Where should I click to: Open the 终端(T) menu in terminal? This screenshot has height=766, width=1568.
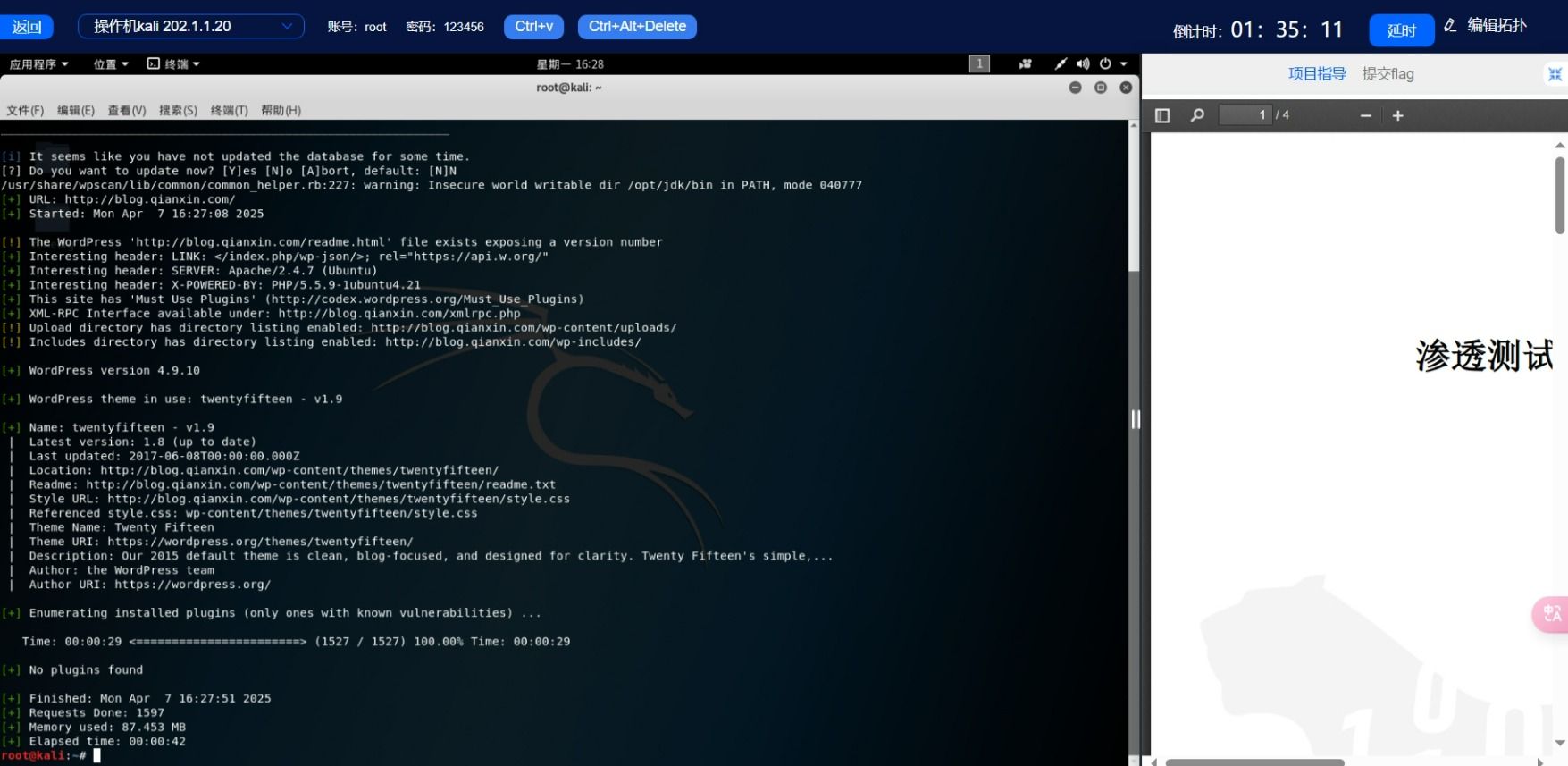click(x=230, y=111)
